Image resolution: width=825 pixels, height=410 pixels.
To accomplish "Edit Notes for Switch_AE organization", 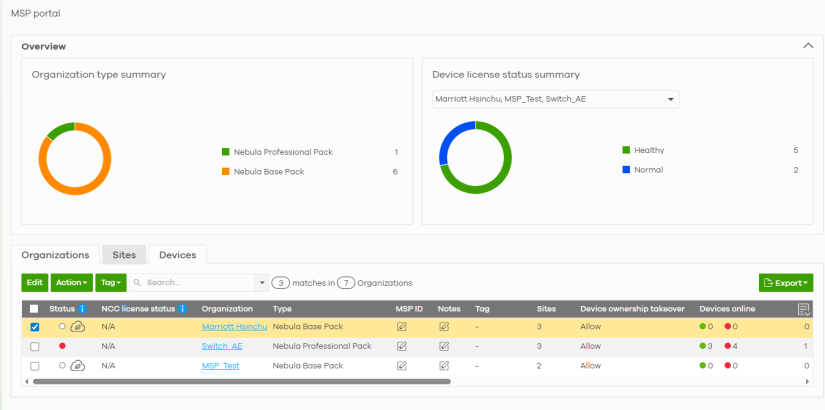I will pos(444,346).
